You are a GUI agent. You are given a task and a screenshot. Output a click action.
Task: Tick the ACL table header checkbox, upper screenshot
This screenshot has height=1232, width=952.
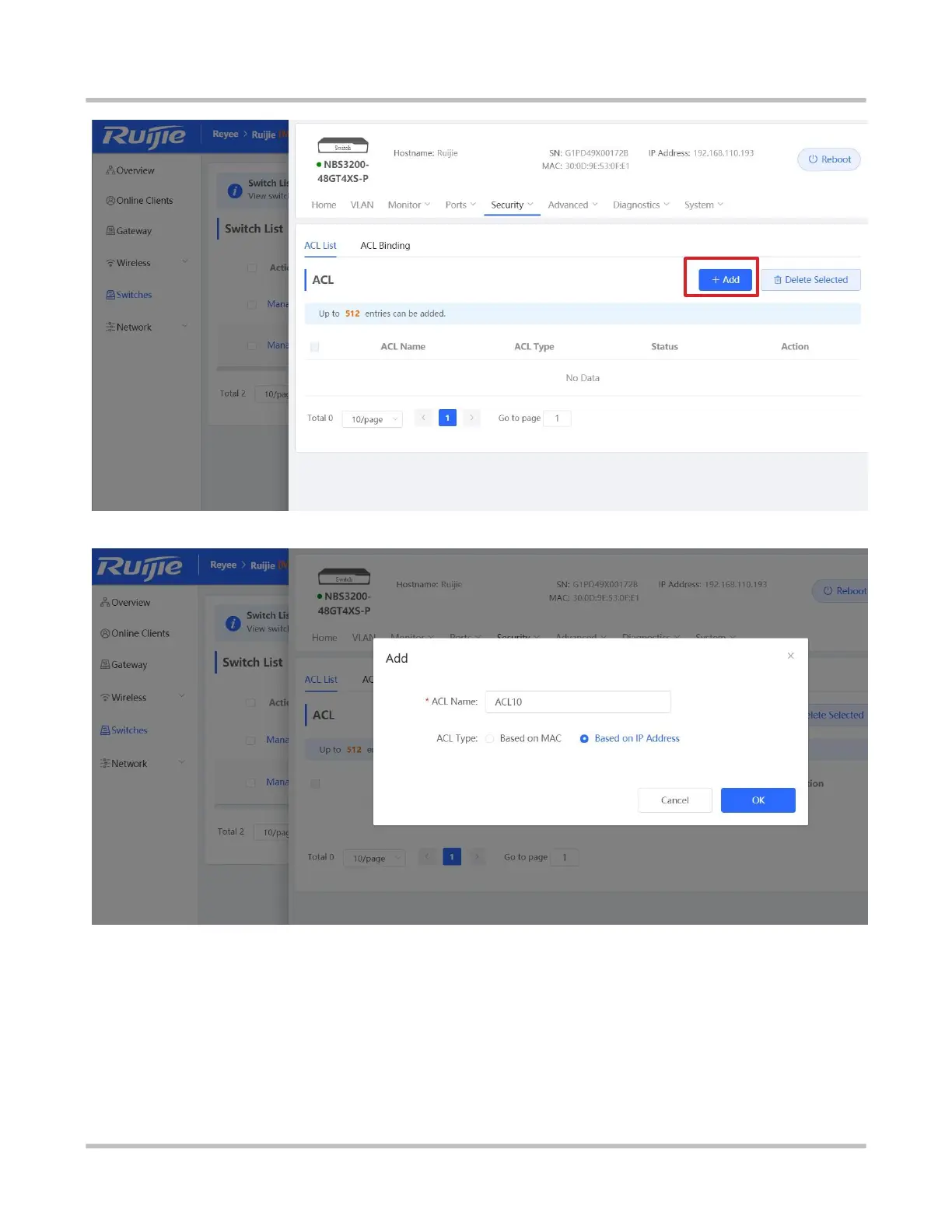(315, 347)
